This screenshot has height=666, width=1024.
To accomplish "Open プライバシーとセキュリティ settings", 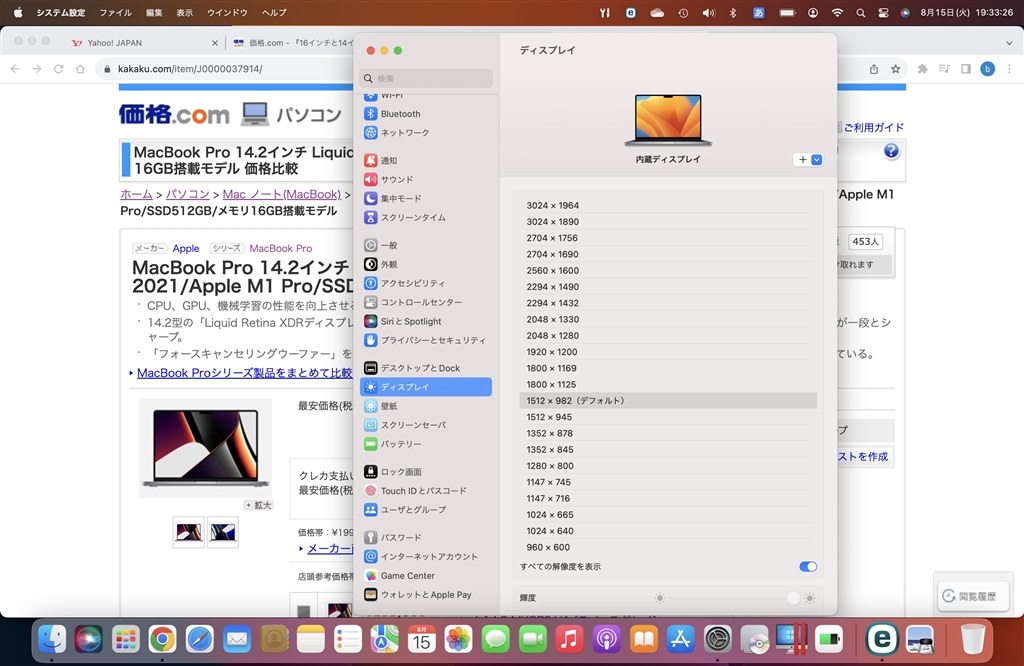I will click(426, 340).
